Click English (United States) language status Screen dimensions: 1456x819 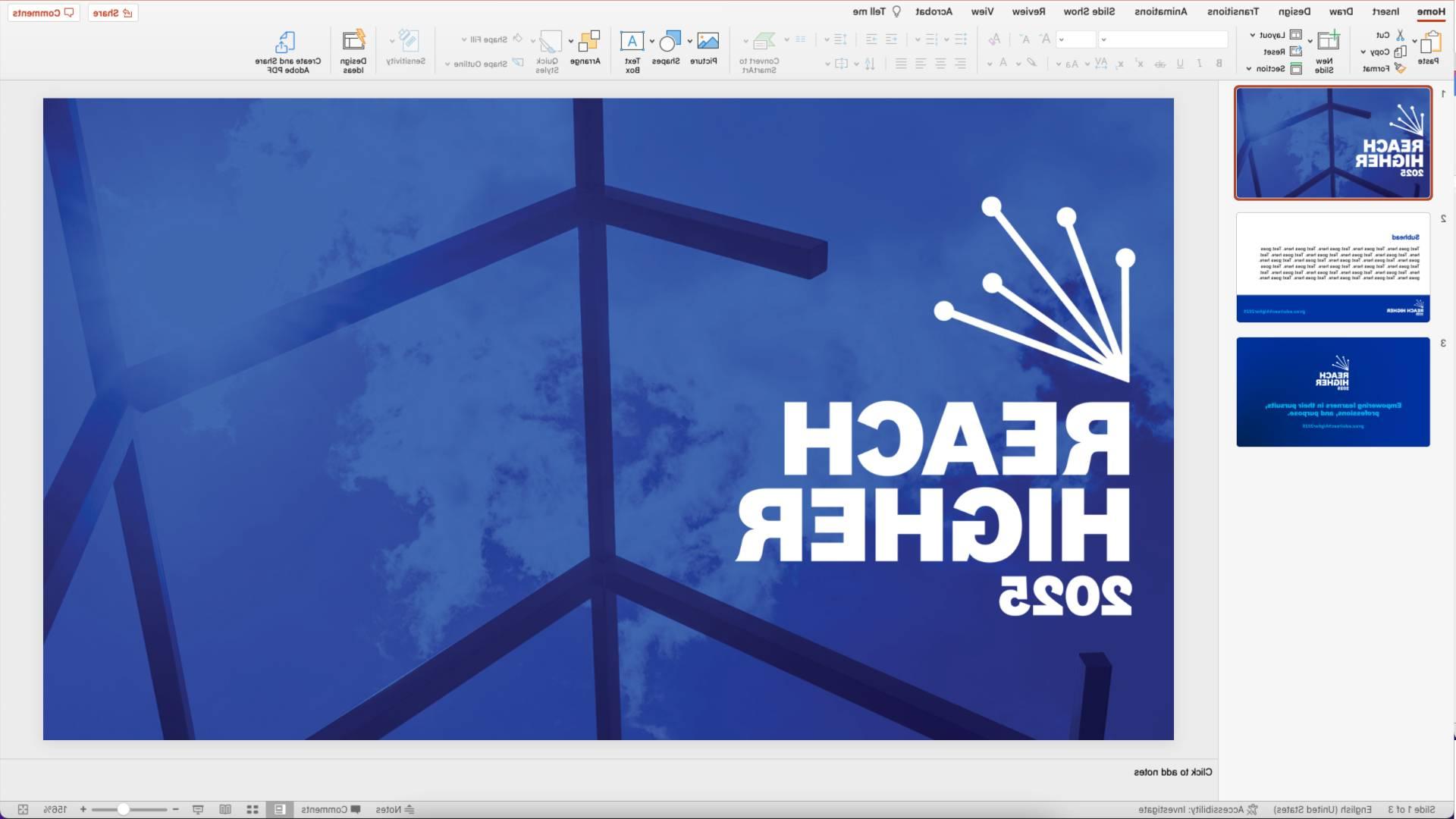tap(1323, 810)
